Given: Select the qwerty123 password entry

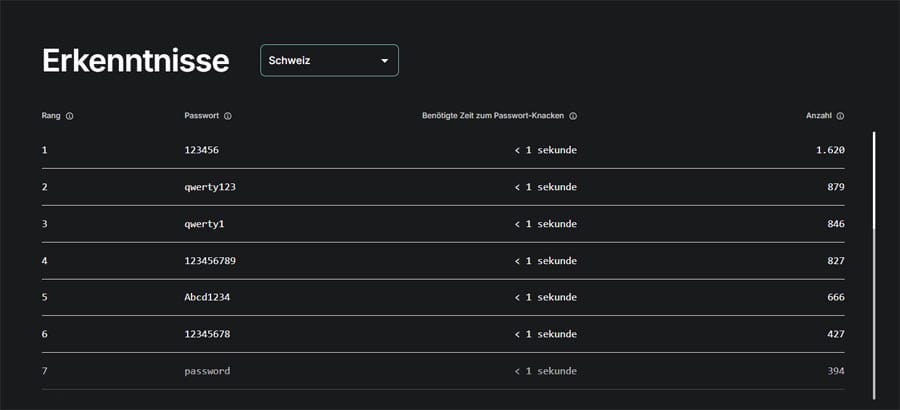Looking at the screenshot, I should [x=210, y=187].
